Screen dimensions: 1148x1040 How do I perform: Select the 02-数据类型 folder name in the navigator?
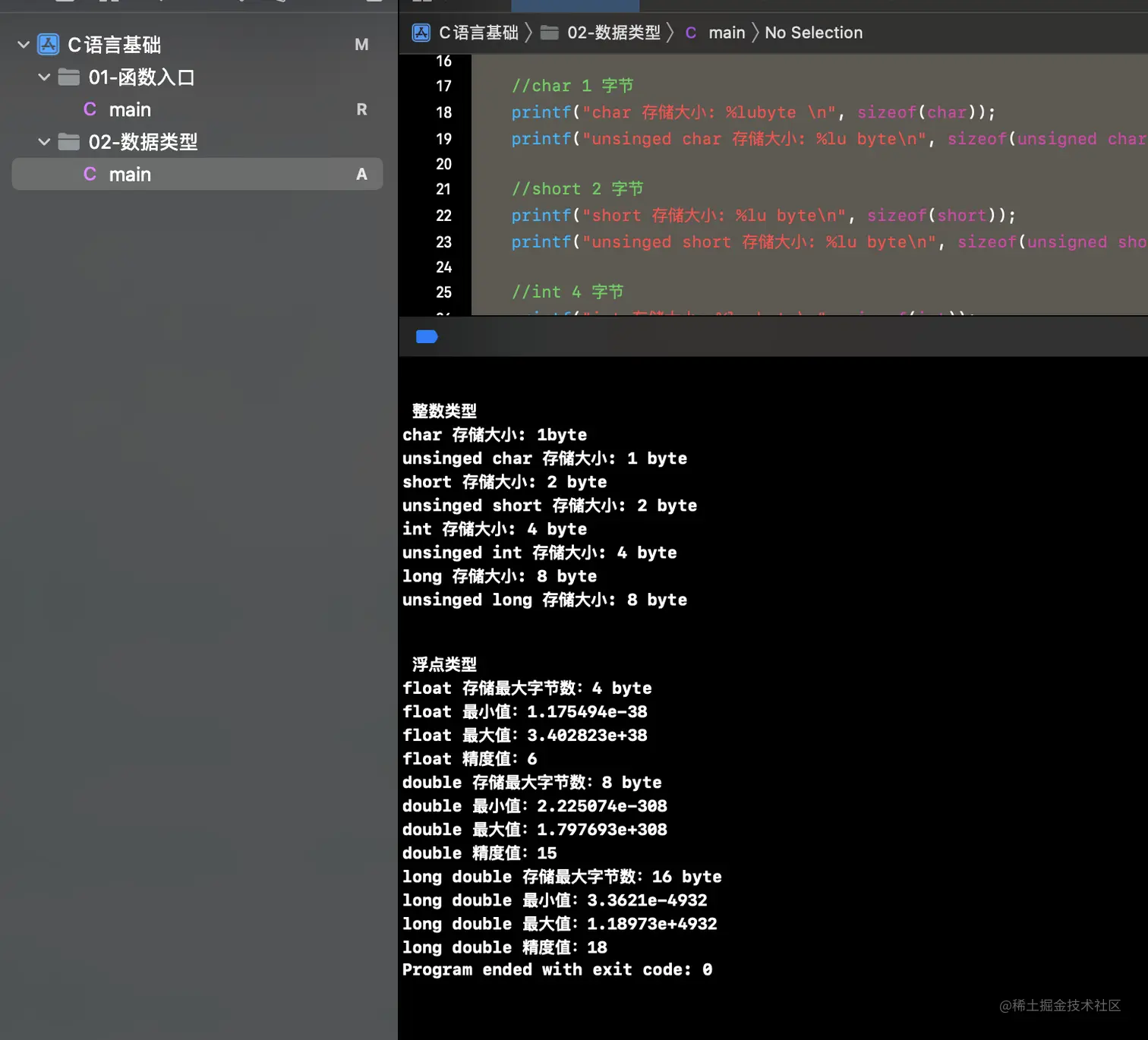143,142
